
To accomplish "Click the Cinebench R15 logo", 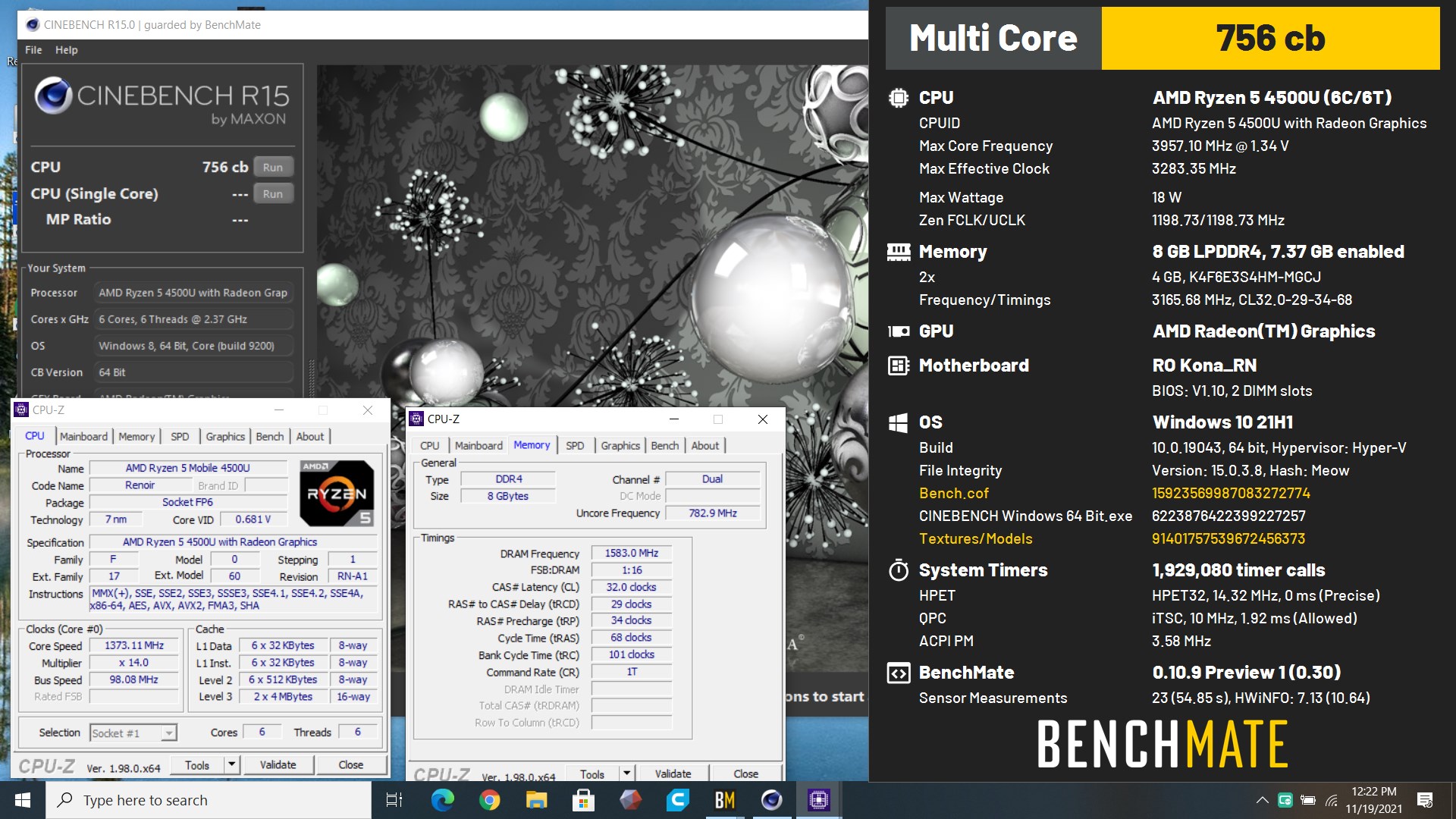I will click(x=162, y=102).
